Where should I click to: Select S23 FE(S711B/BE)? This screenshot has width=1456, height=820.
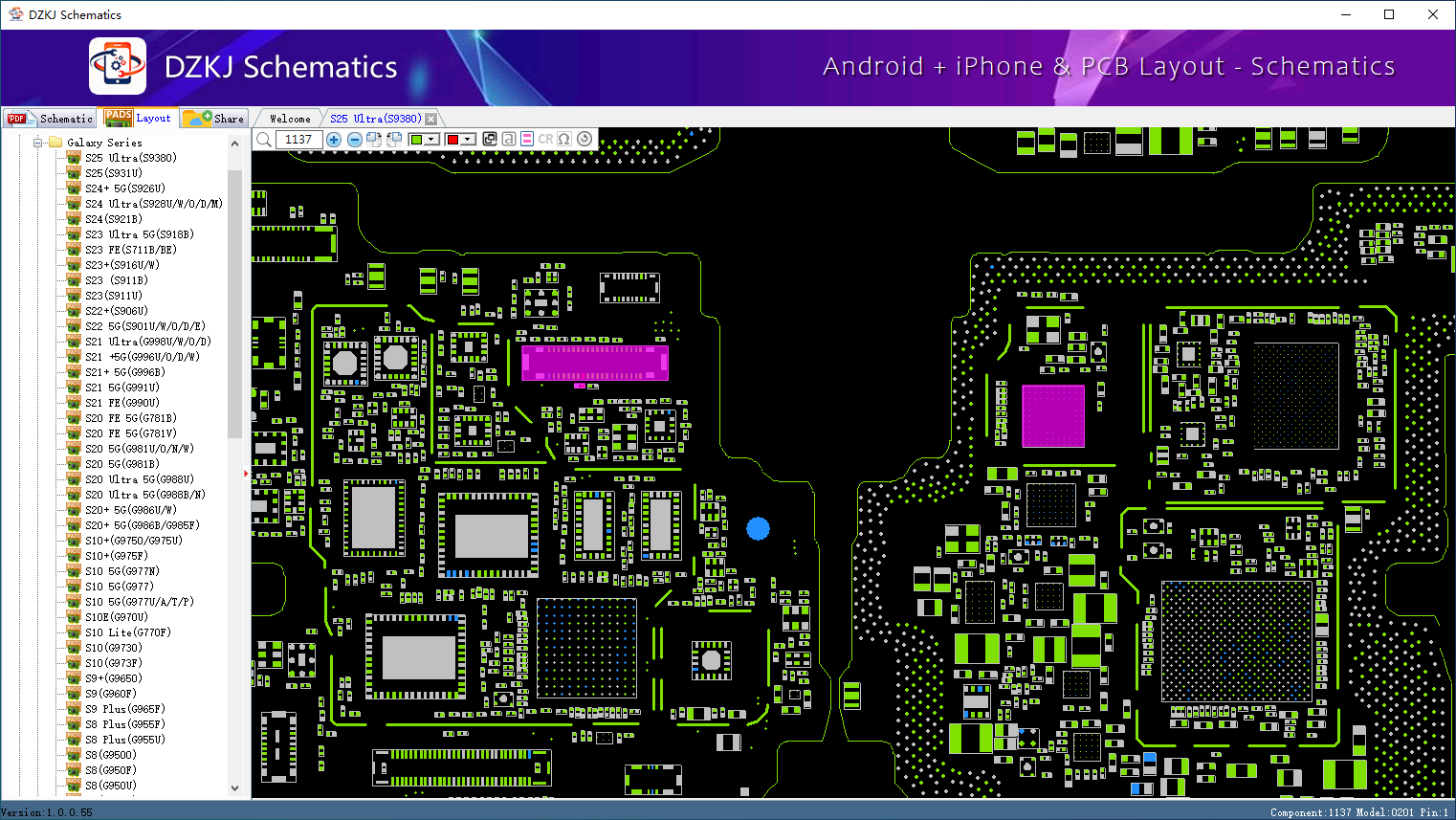coord(130,250)
